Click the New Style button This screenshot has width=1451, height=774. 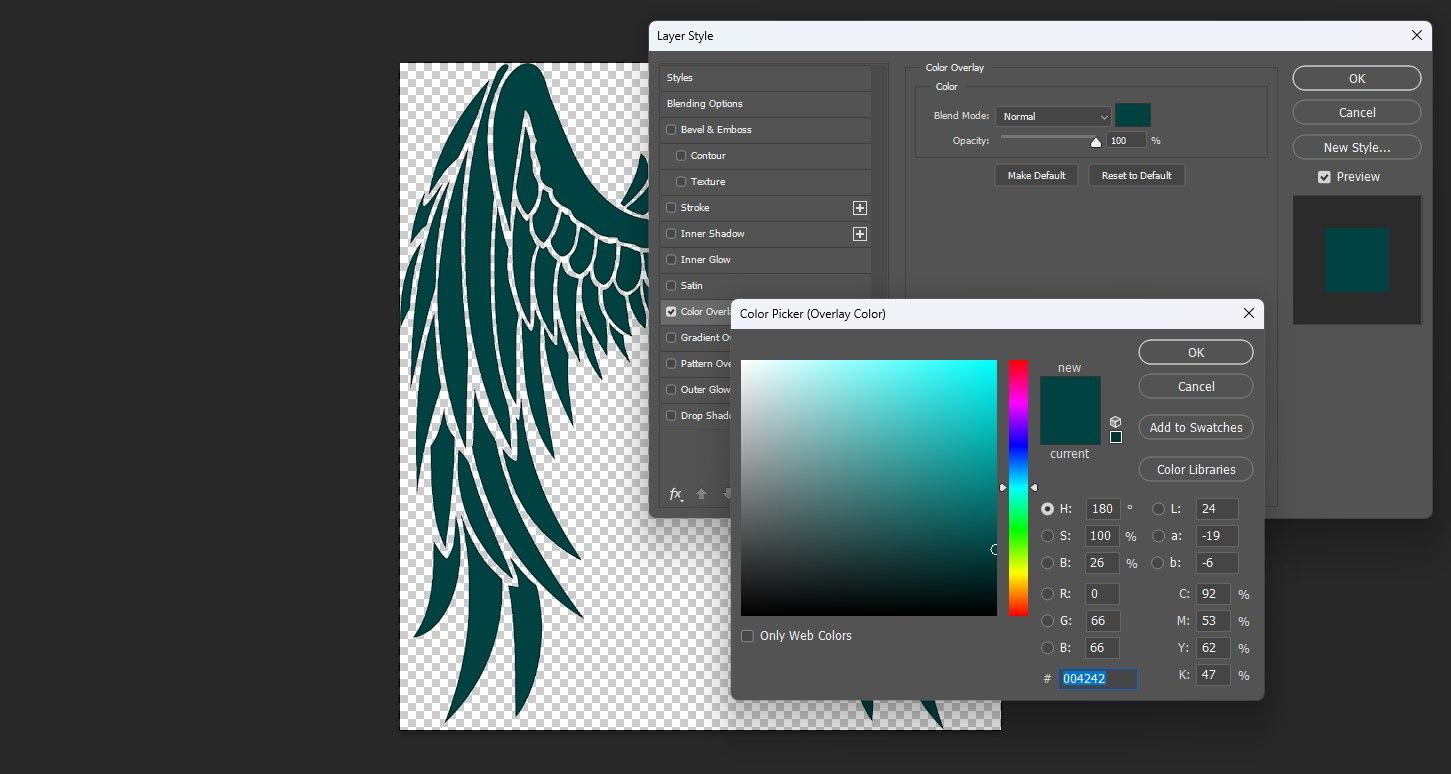(x=1356, y=146)
